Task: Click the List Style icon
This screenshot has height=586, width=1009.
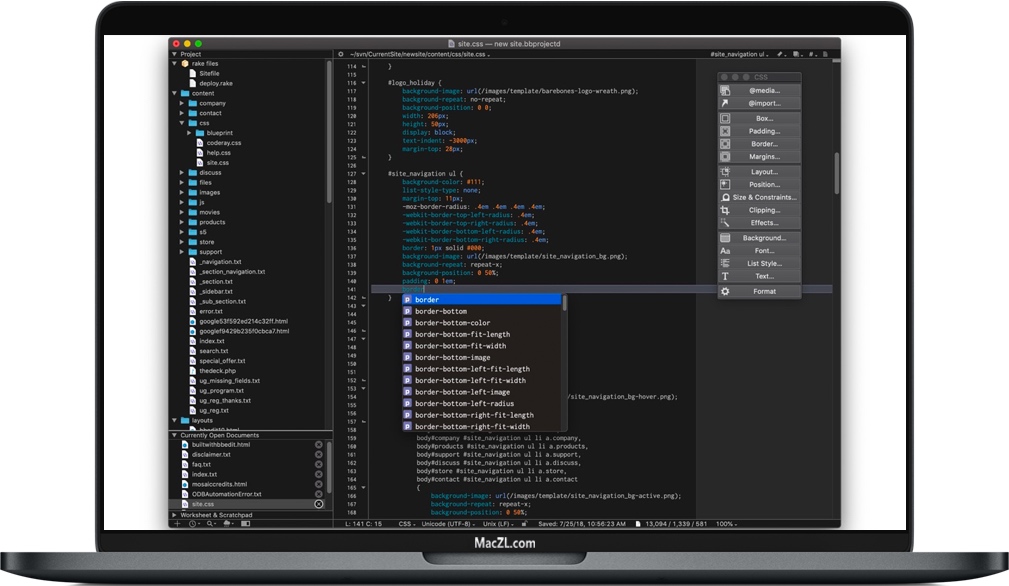Action: coord(725,263)
